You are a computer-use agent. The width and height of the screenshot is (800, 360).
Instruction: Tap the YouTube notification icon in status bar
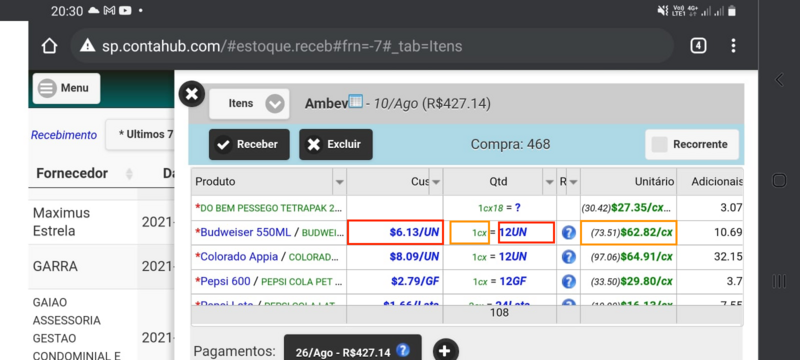point(125,11)
